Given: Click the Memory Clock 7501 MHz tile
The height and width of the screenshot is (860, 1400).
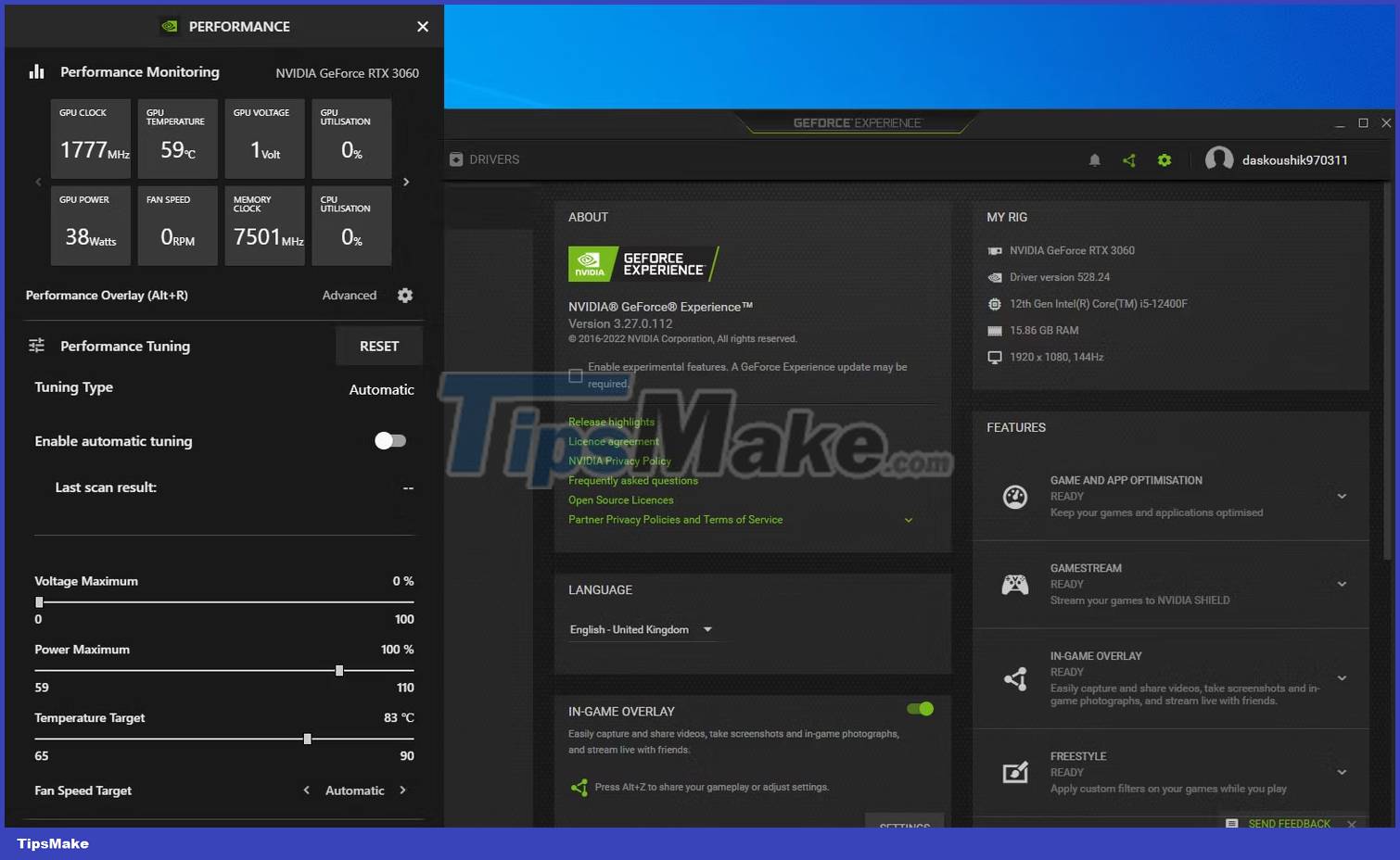Looking at the screenshot, I should (264, 226).
